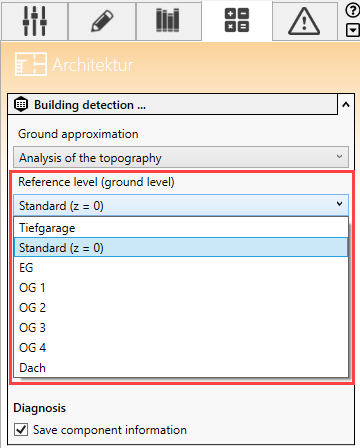This screenshot has height=448, width=360.
Task: Open the warning triangle tab
Action: (x=304, y=21)
